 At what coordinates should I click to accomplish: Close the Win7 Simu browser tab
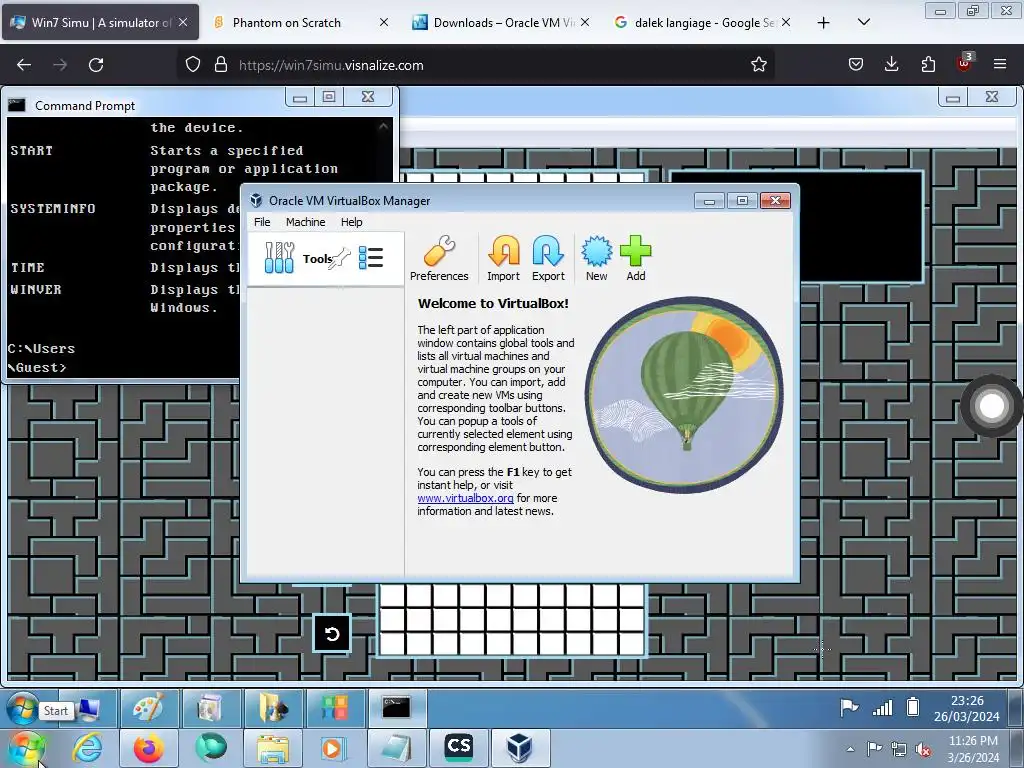coord(183,22)
